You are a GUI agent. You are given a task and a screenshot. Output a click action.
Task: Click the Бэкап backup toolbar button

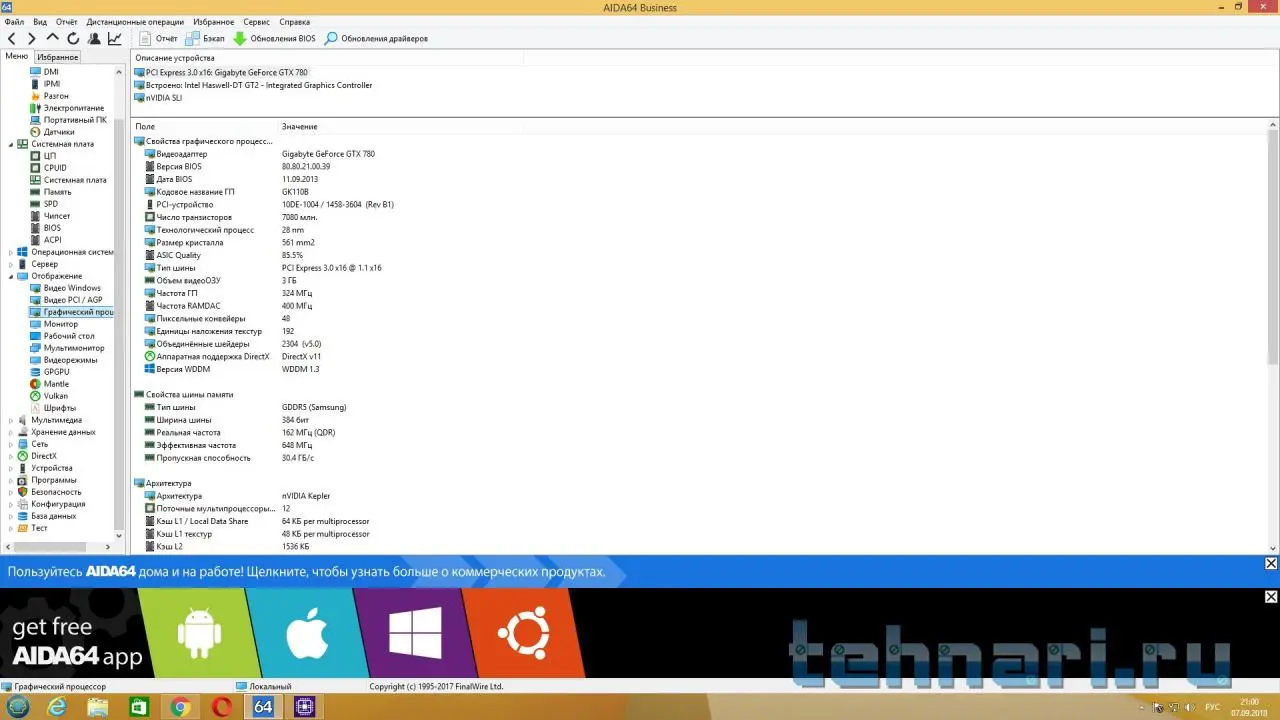205,39
